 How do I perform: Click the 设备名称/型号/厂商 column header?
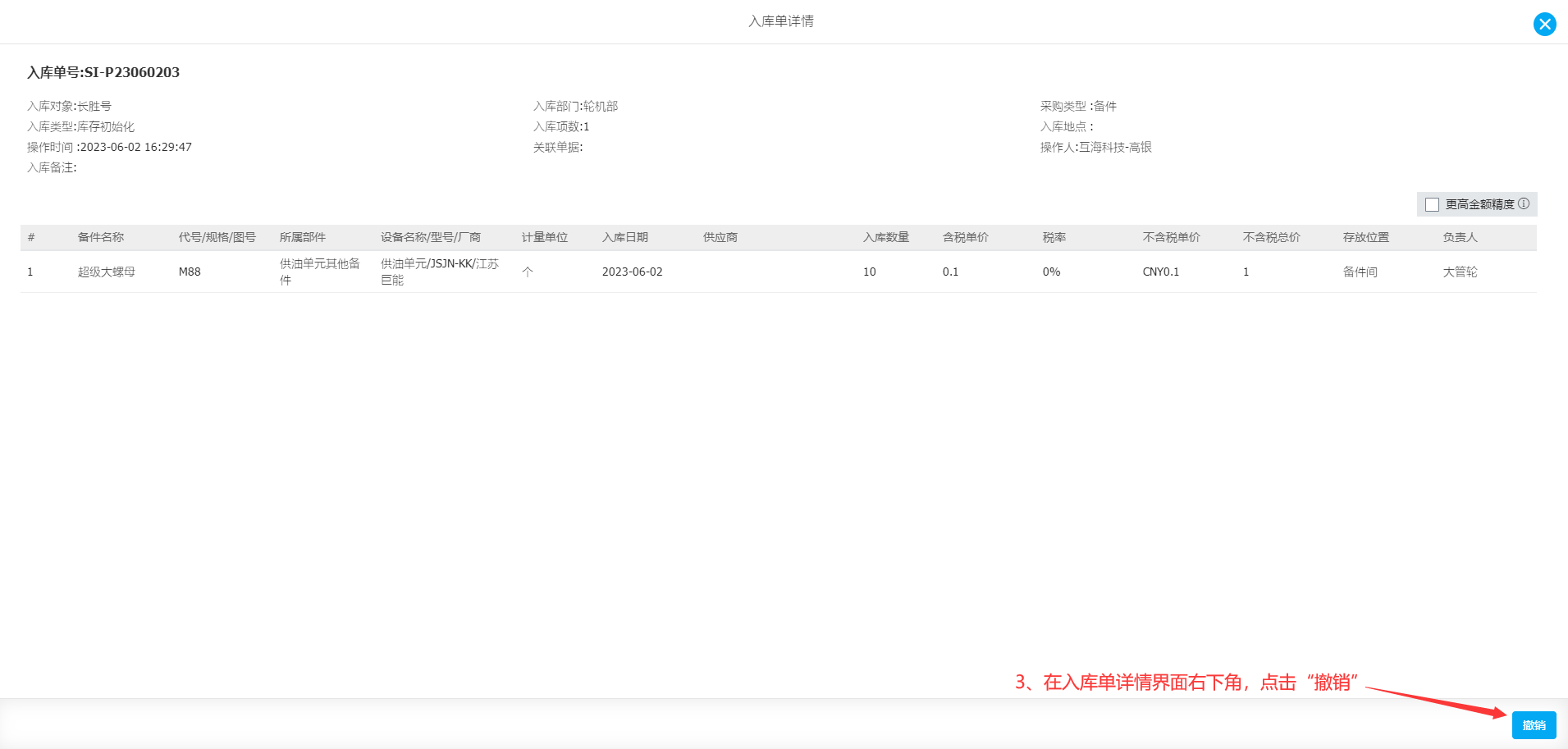(431, 237)
